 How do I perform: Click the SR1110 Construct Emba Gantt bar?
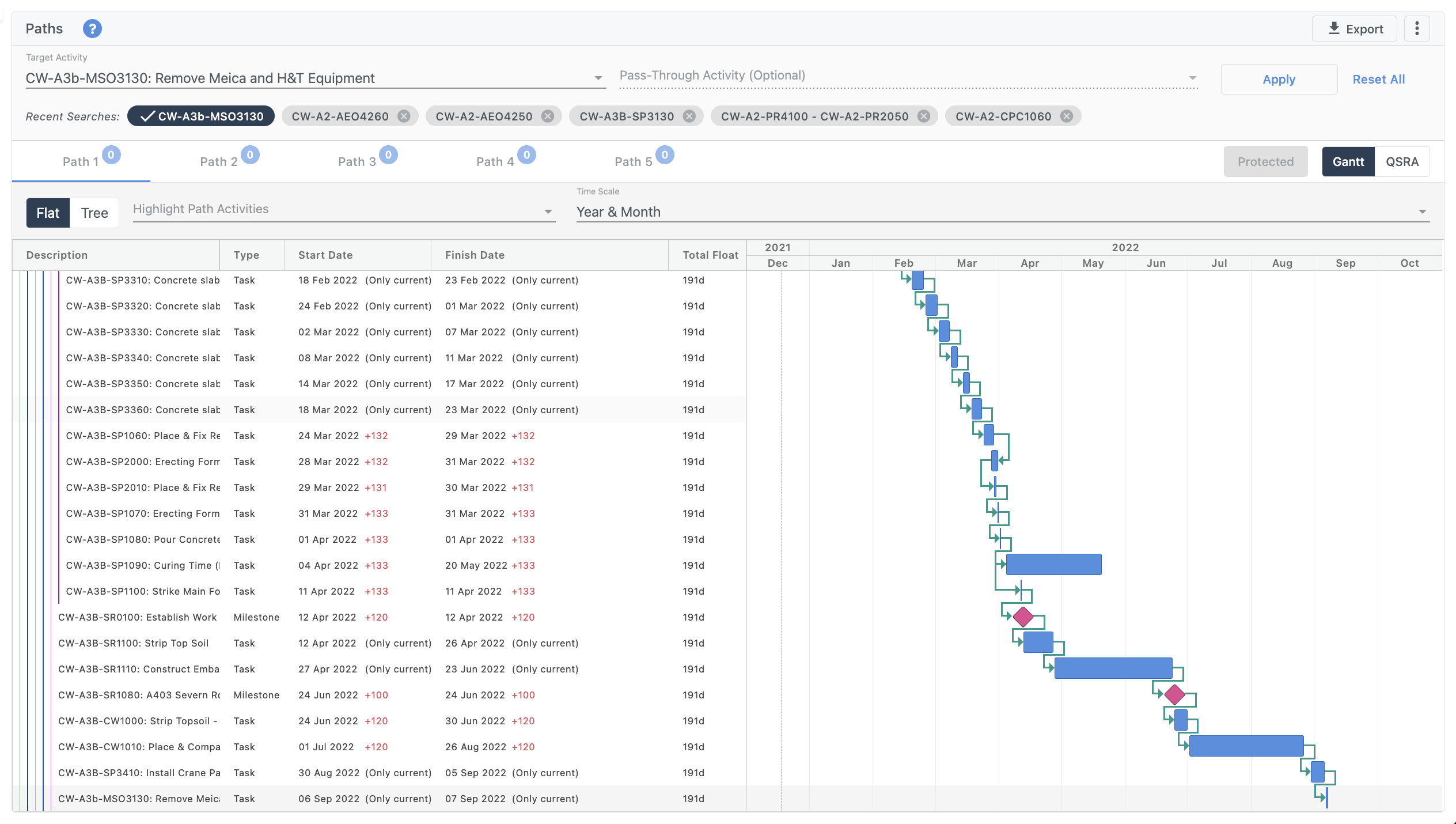1113,668
